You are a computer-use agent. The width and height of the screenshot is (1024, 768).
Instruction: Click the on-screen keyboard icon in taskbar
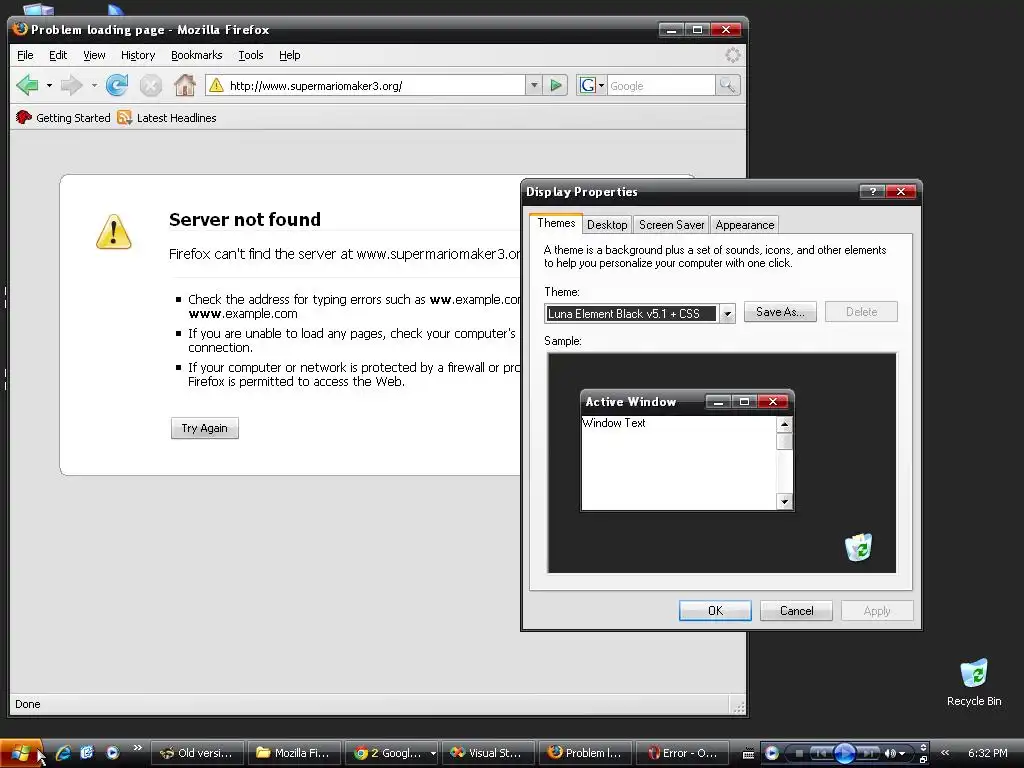point(748,753)
